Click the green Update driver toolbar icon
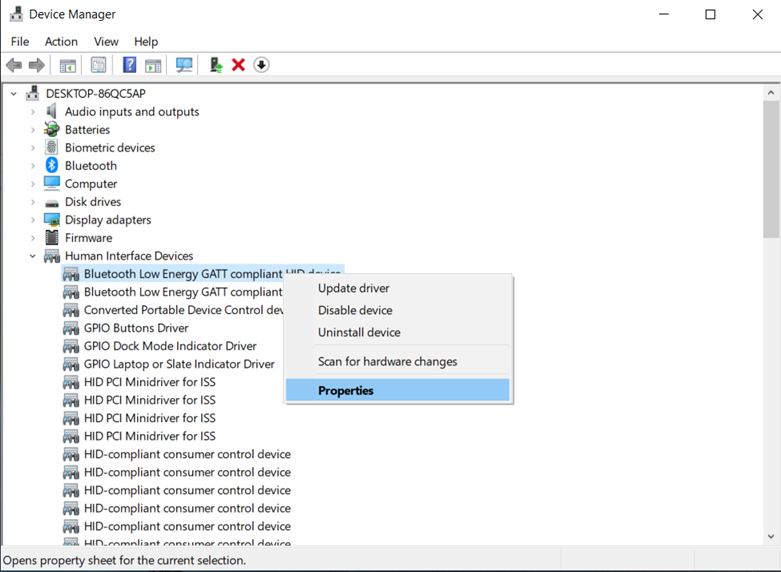Image resolution: width=781 pixels, height=572 pixels. click(215, 65)
